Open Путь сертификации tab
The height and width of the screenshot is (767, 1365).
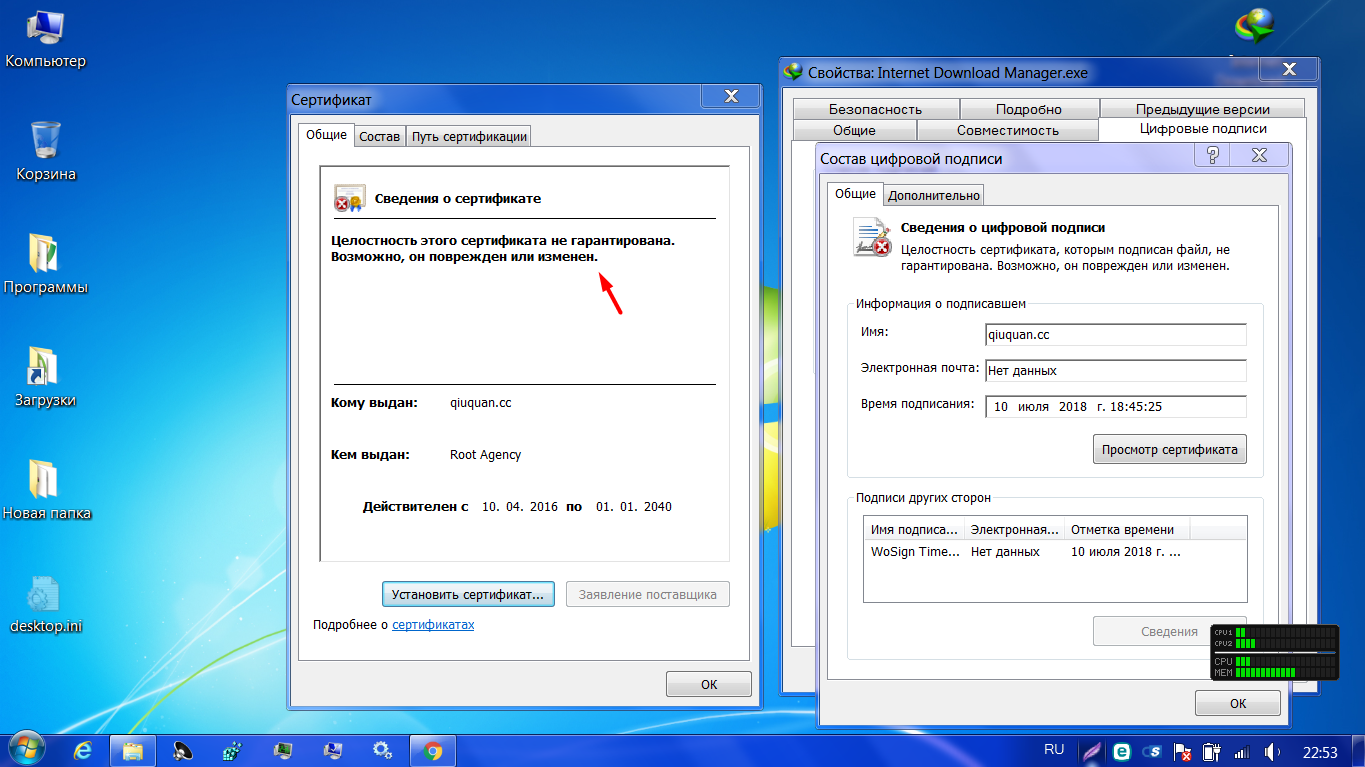pos(469,136)
